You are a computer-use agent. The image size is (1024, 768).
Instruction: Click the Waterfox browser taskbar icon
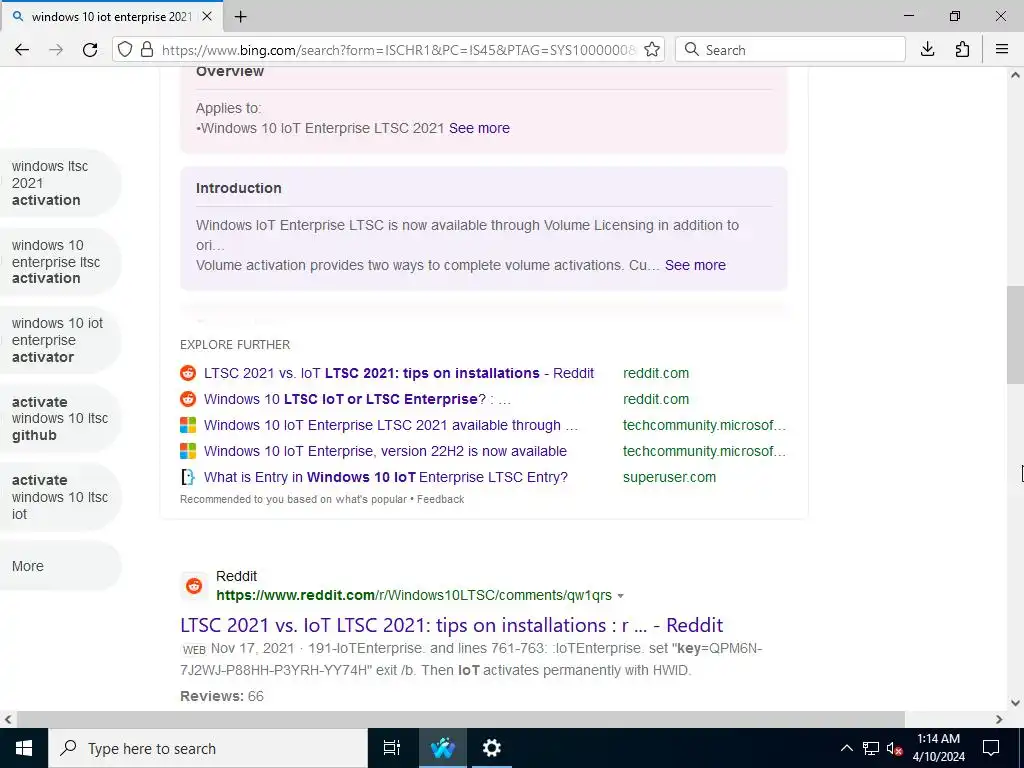tap(443, 748)
